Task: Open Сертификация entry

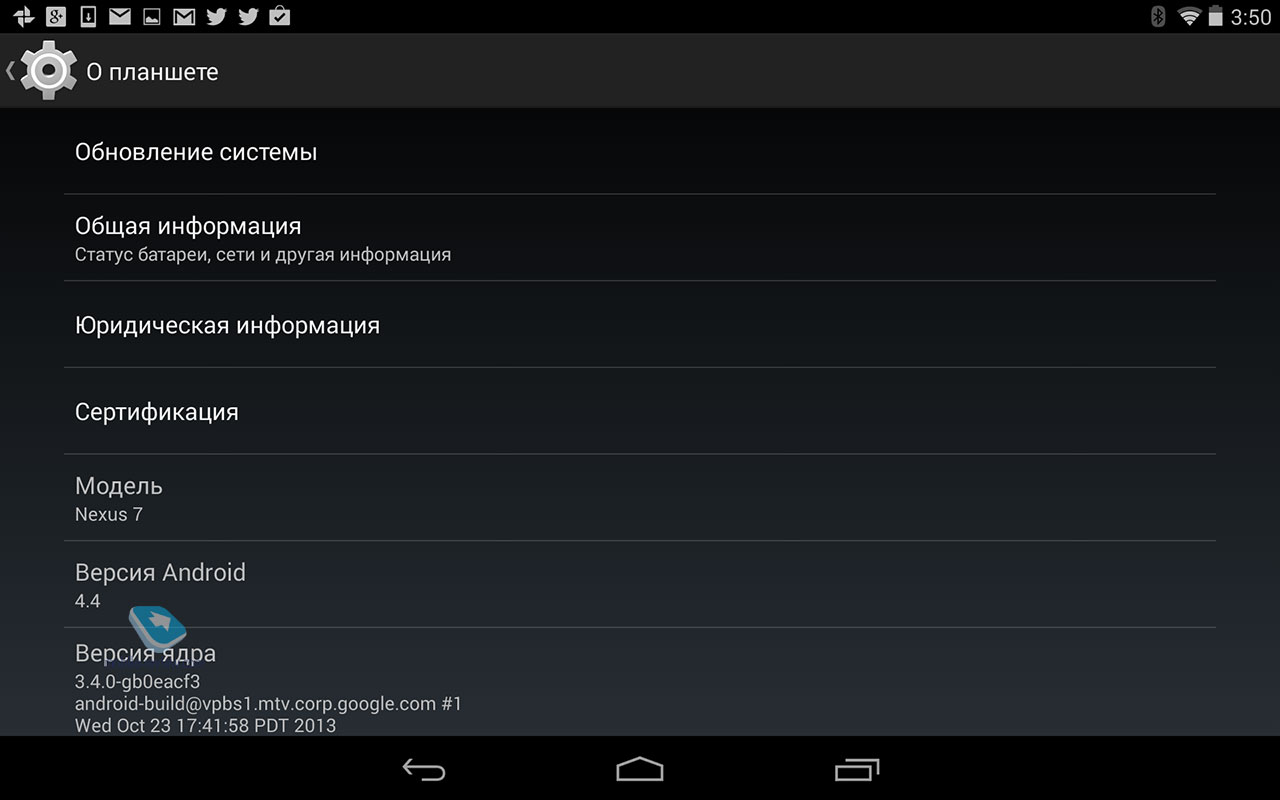Action: coord(640,411)
